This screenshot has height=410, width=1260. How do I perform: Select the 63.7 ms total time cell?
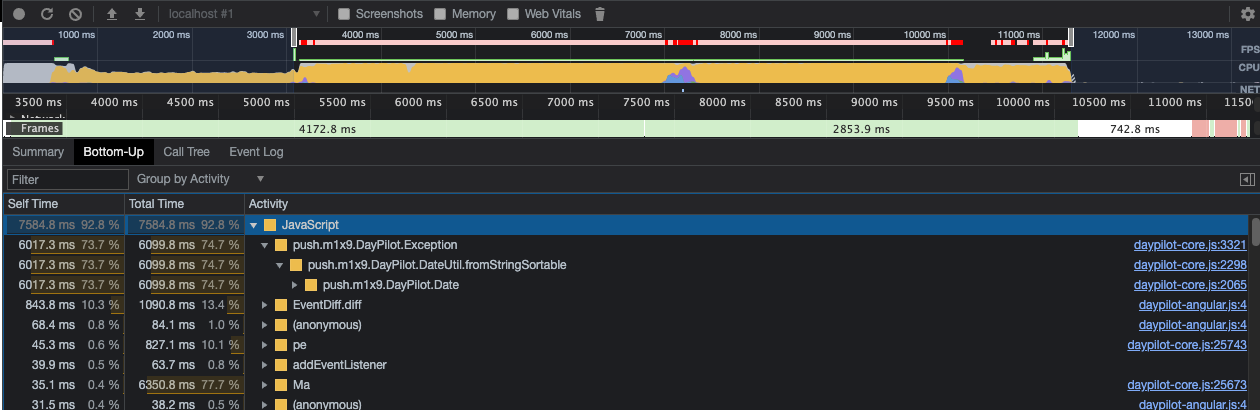(x=183, y=365)
